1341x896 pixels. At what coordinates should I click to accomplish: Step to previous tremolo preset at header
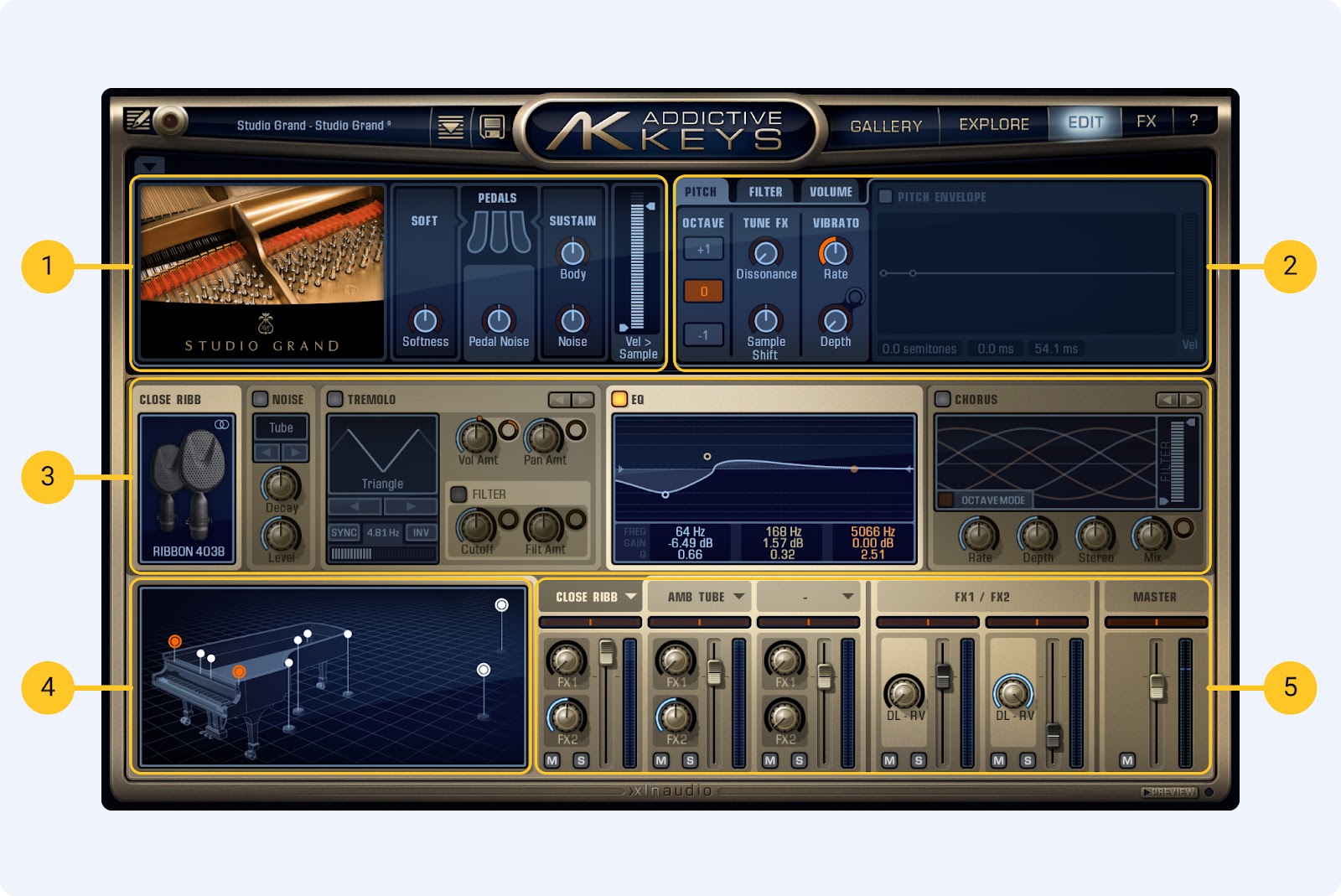[x=559, y=400]
